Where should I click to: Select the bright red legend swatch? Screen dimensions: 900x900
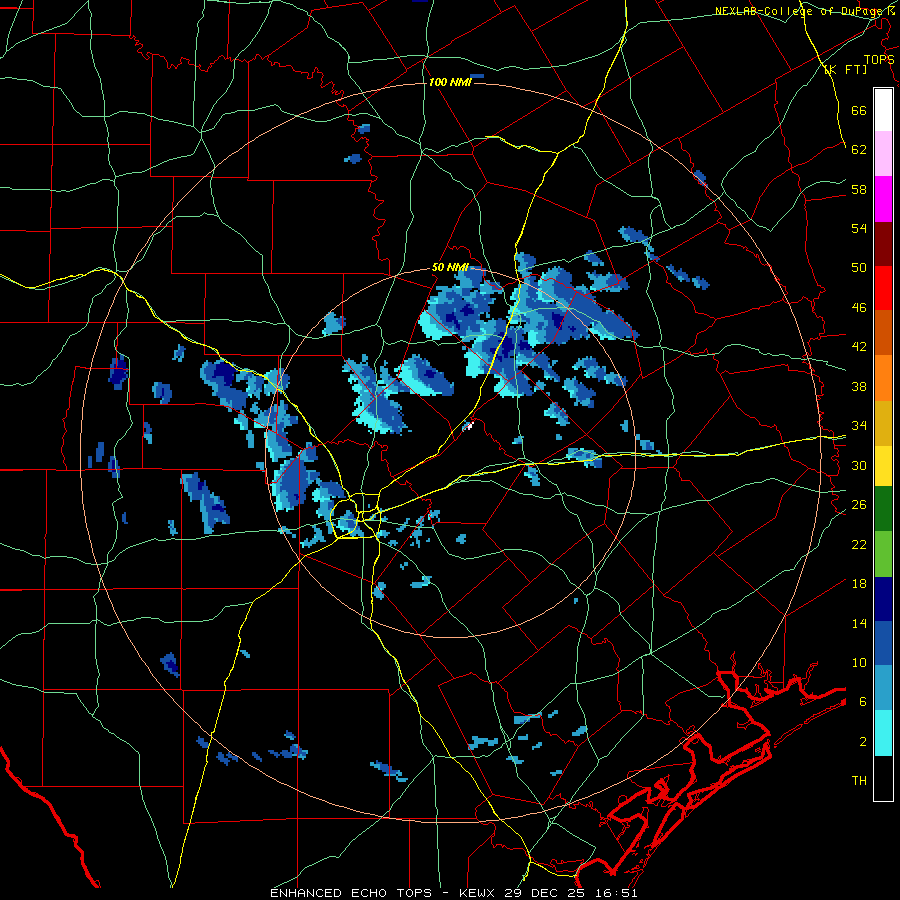pyautogui.click(x=883, y=288)
